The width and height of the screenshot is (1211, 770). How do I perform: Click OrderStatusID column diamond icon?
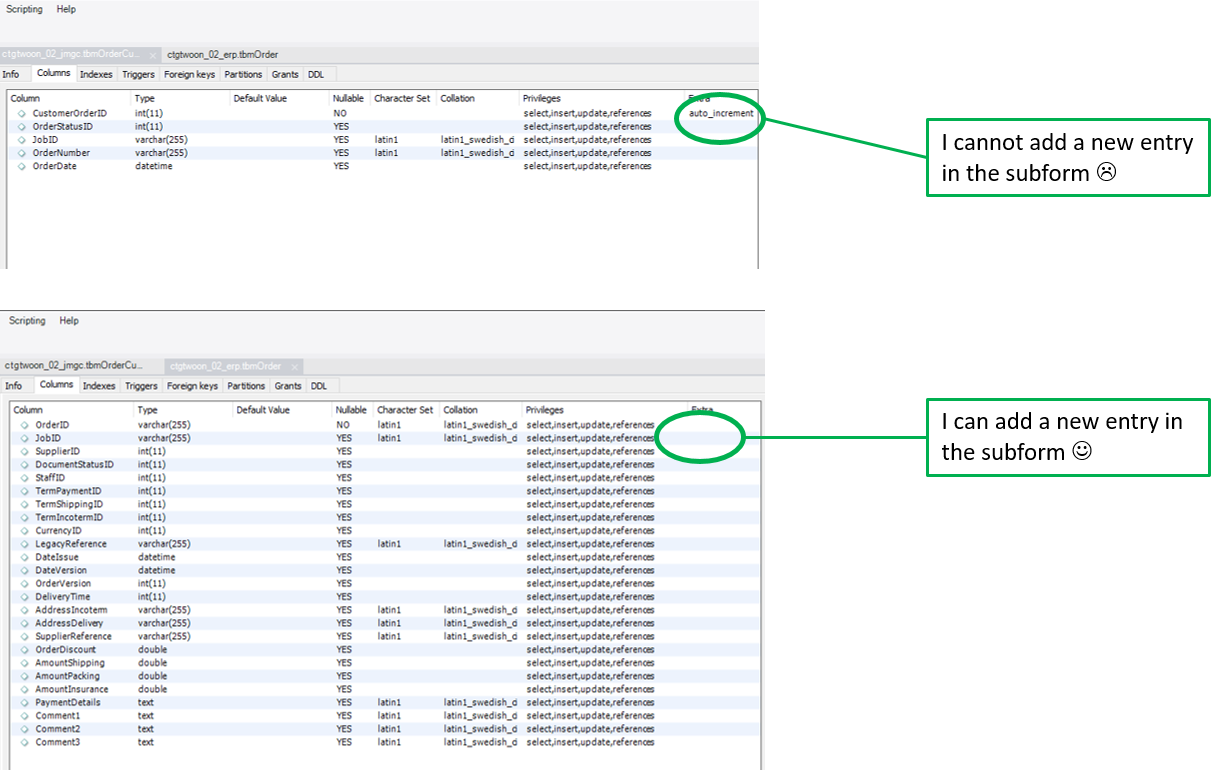[22, 127]
